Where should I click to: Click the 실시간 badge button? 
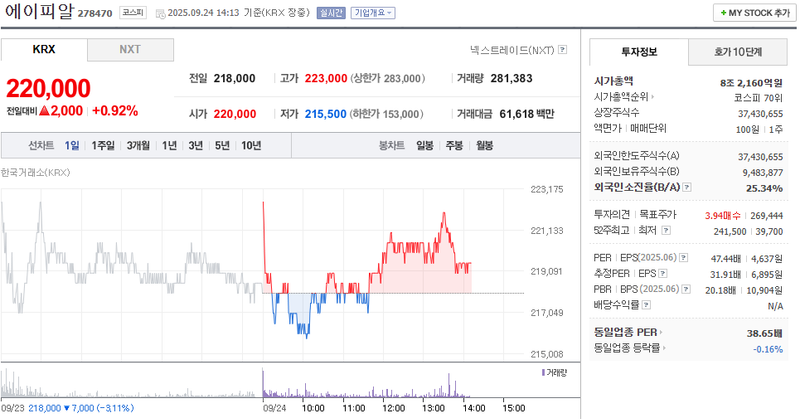point(331,13)
